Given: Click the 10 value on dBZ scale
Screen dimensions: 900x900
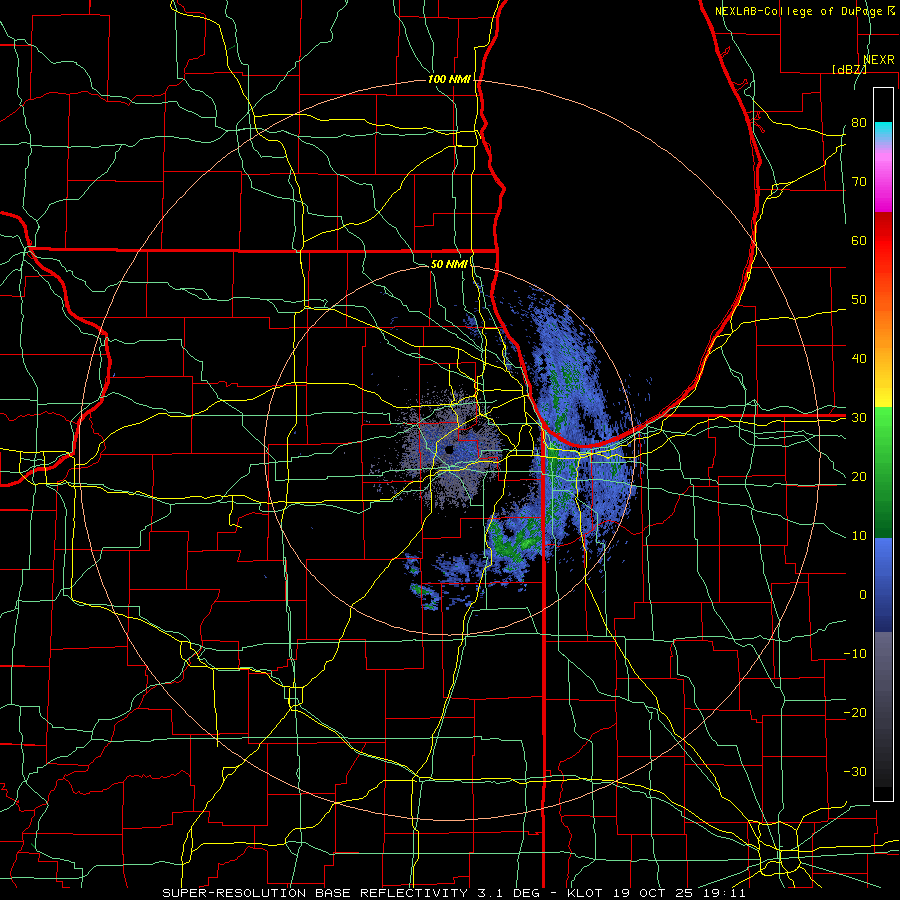Looking at the screenshot, I should (x=859, y=536).
